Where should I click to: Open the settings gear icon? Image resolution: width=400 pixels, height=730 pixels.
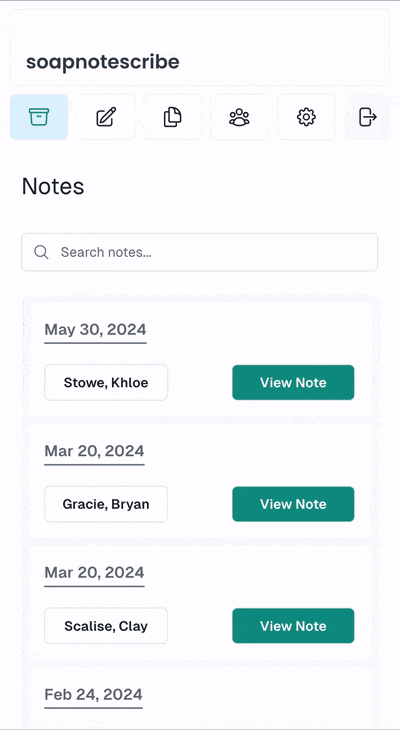point(306,117)
